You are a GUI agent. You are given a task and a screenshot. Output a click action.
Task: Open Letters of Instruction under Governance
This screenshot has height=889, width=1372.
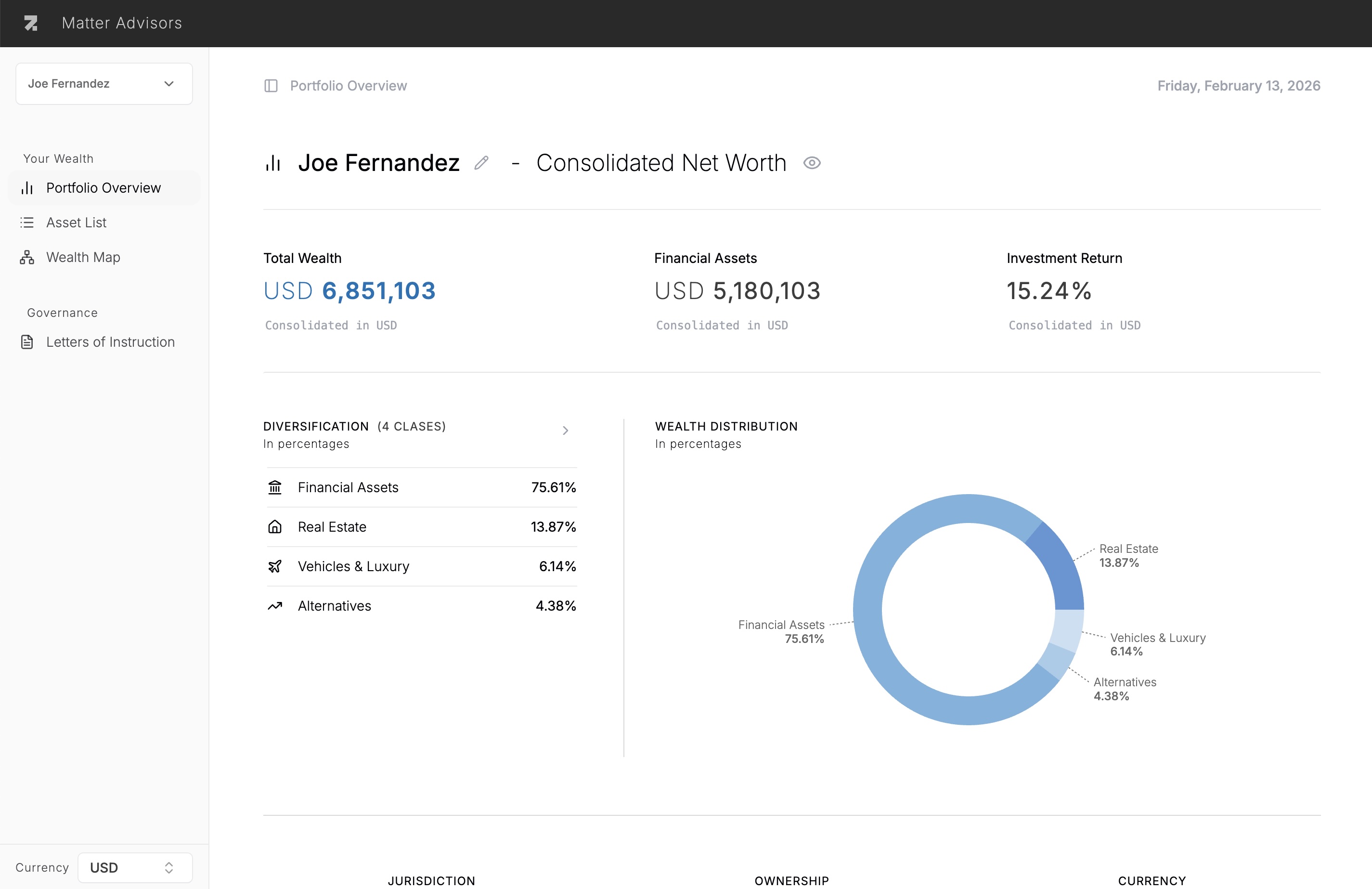(x=110, y=341)
